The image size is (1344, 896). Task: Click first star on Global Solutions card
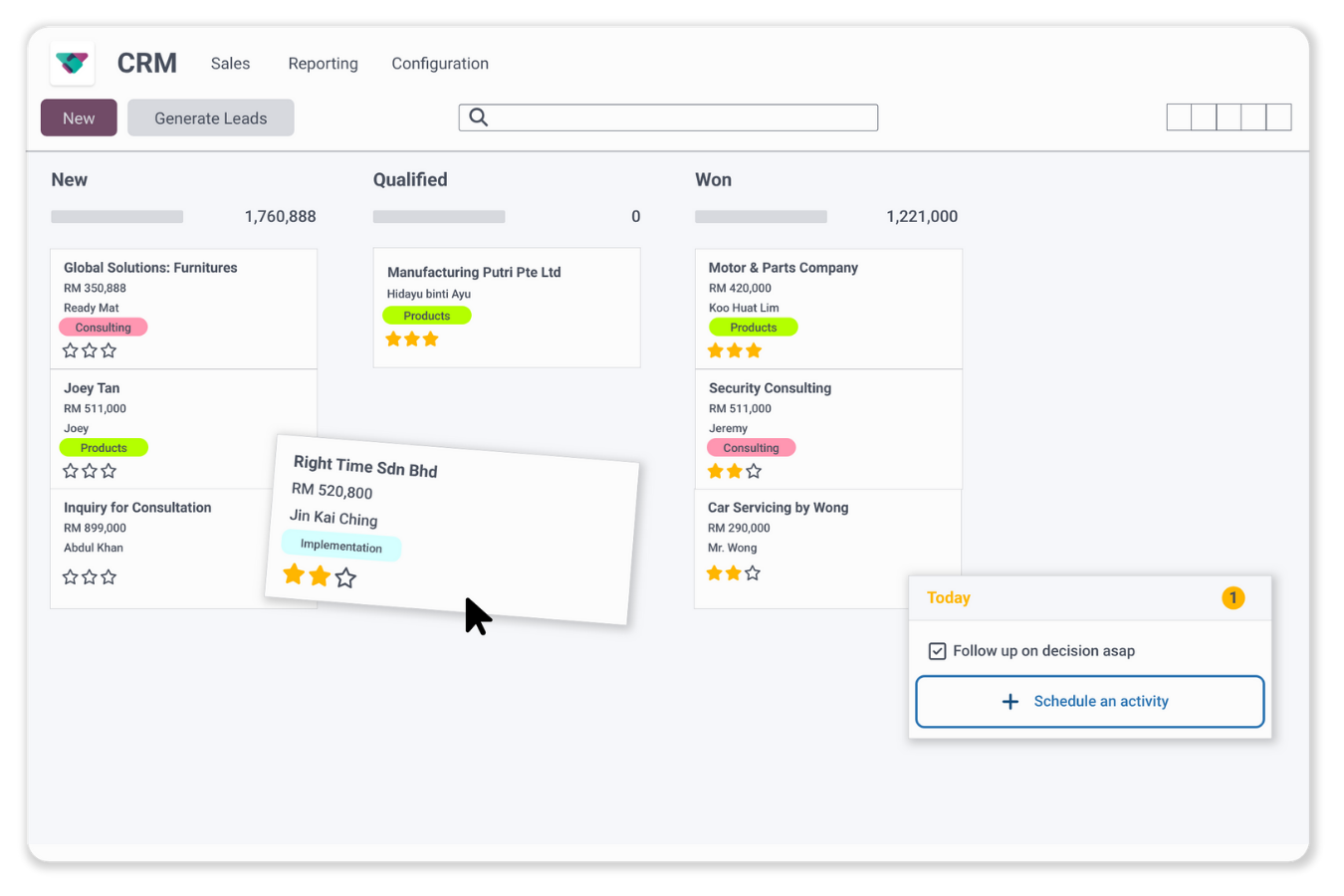pos(71,350)
